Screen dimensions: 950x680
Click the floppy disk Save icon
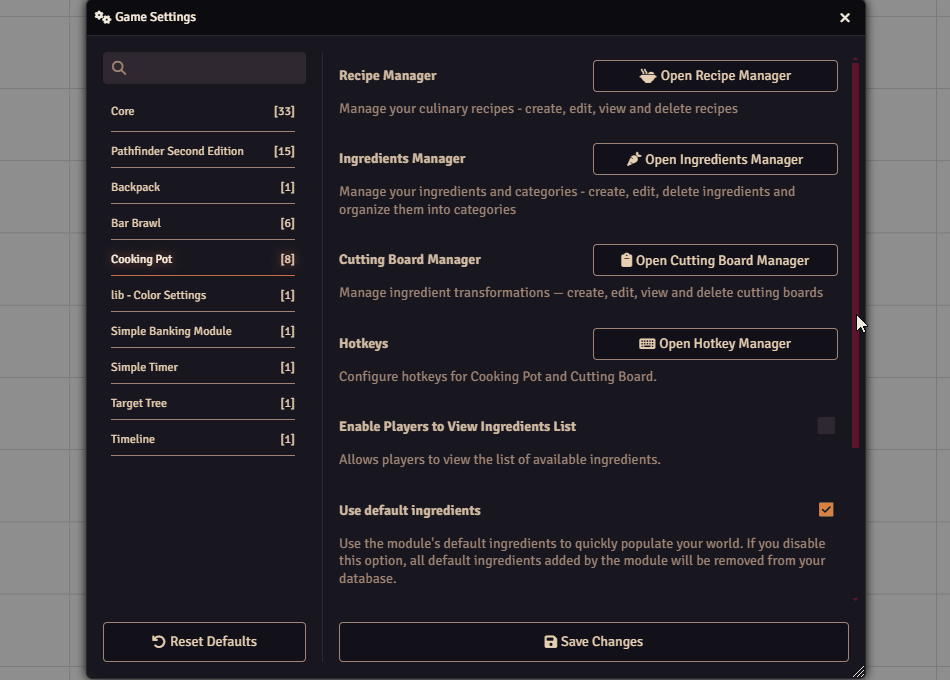[550, 642]
